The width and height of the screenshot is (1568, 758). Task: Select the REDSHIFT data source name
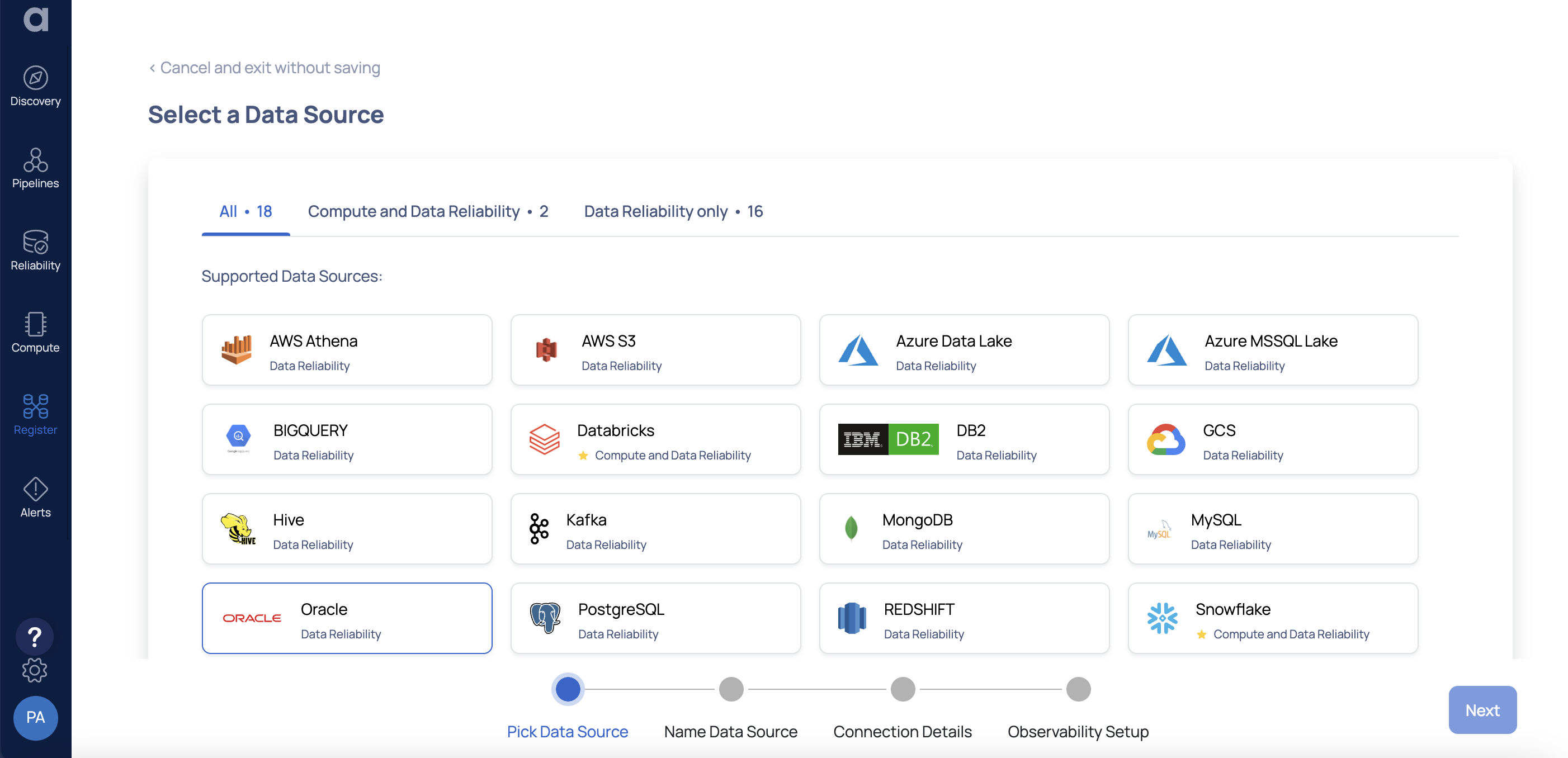(x=919, y=609)
